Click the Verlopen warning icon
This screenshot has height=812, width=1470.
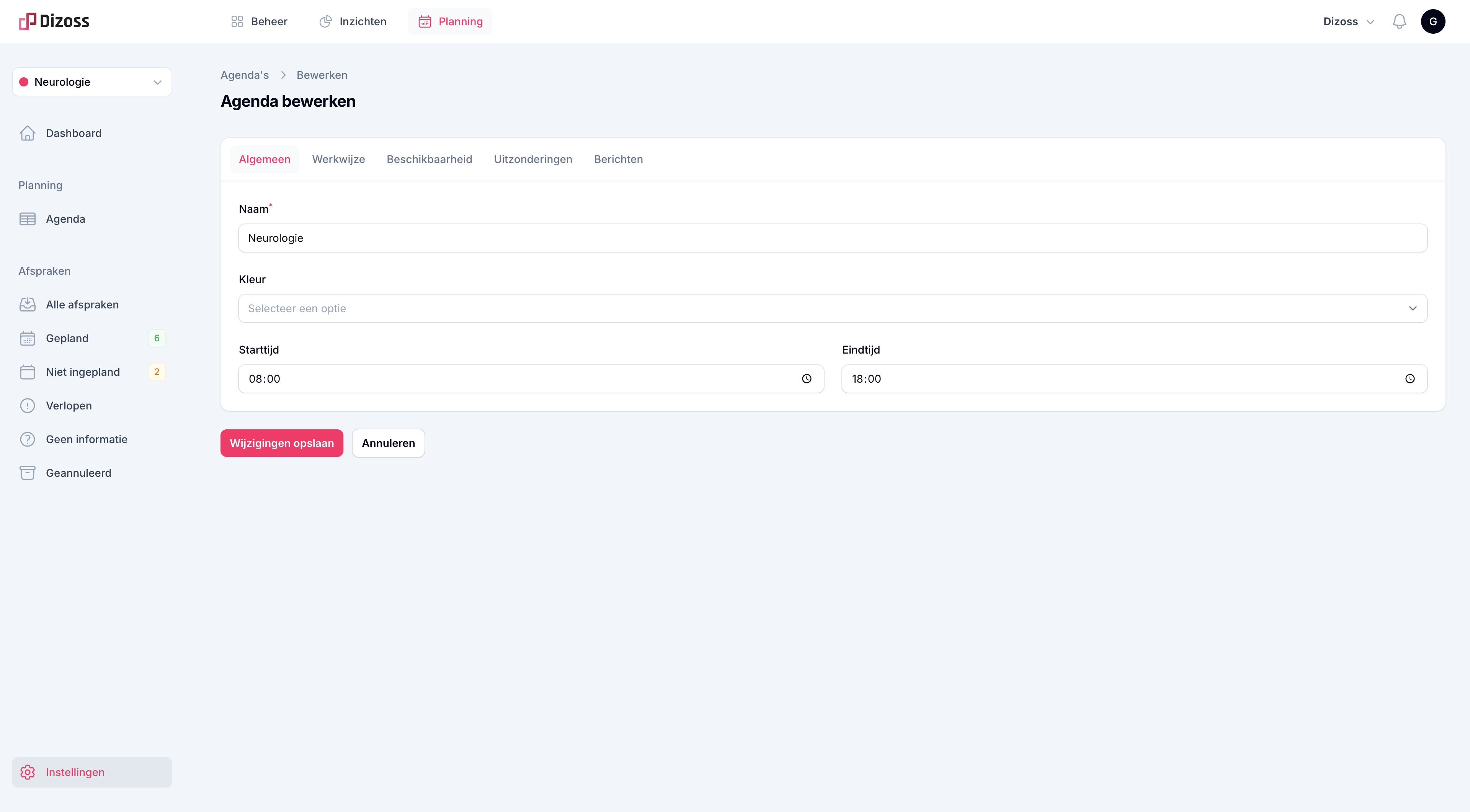point(28,406)
